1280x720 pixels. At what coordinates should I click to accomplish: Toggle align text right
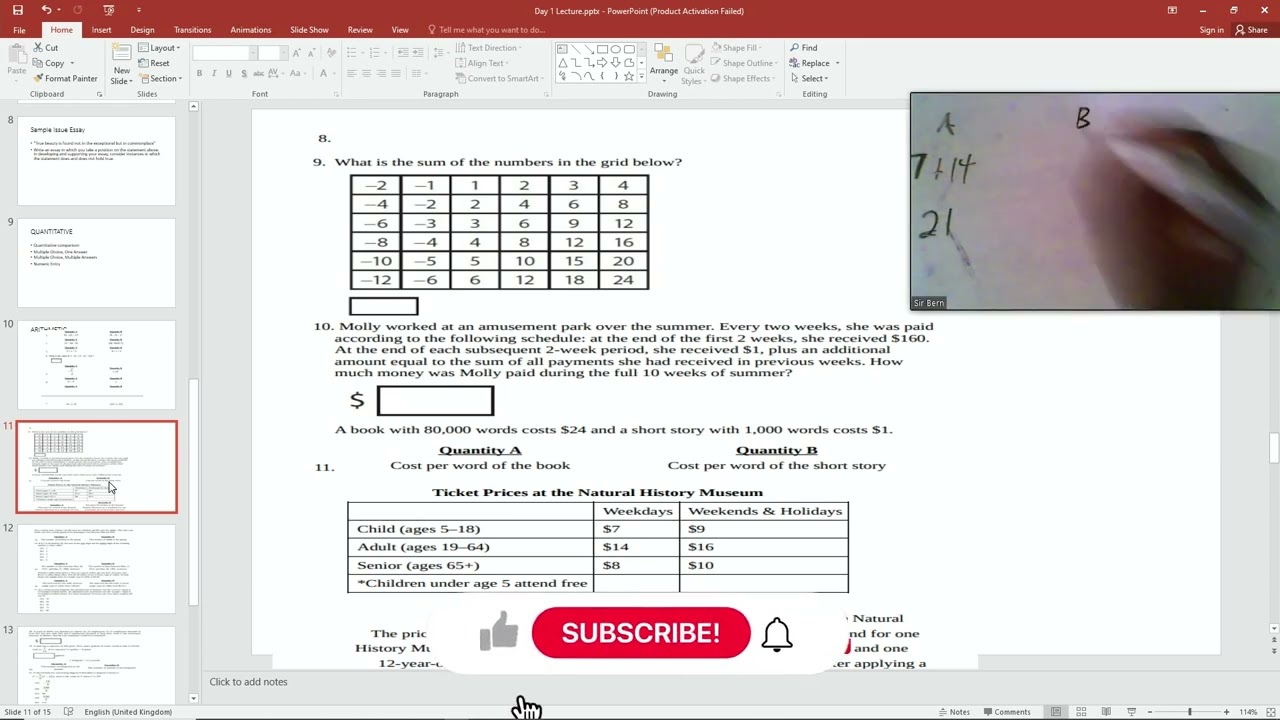[382, 74]
